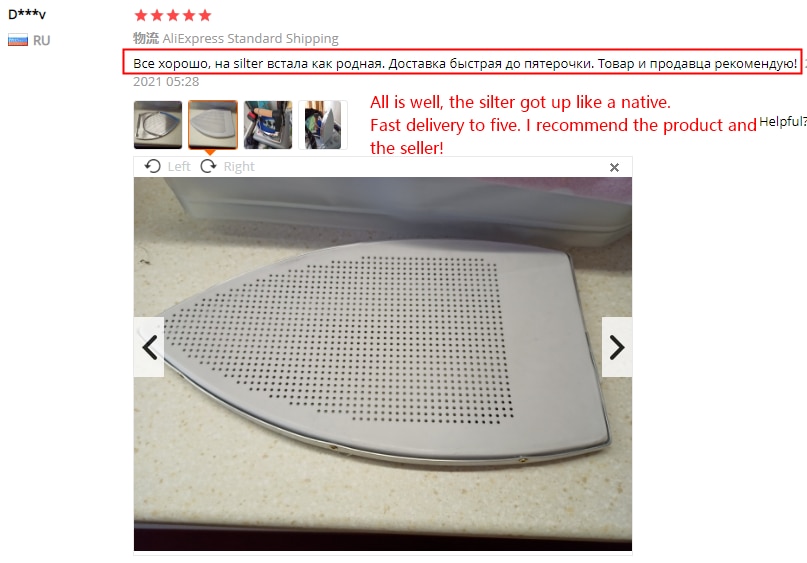This screenshot has width=807, height=563.
Task: Click the RU country label
Action: 42,41
